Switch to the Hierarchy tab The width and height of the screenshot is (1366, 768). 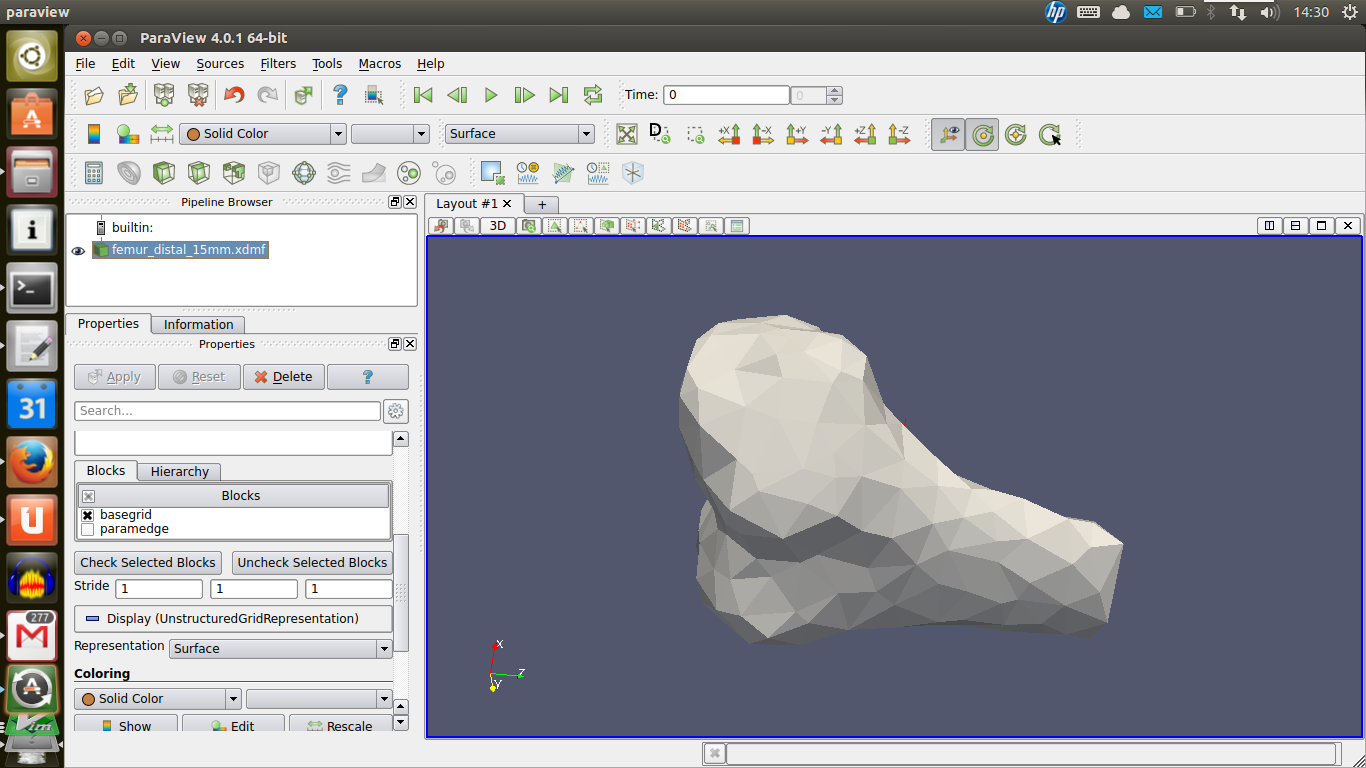tap(180, 471)
